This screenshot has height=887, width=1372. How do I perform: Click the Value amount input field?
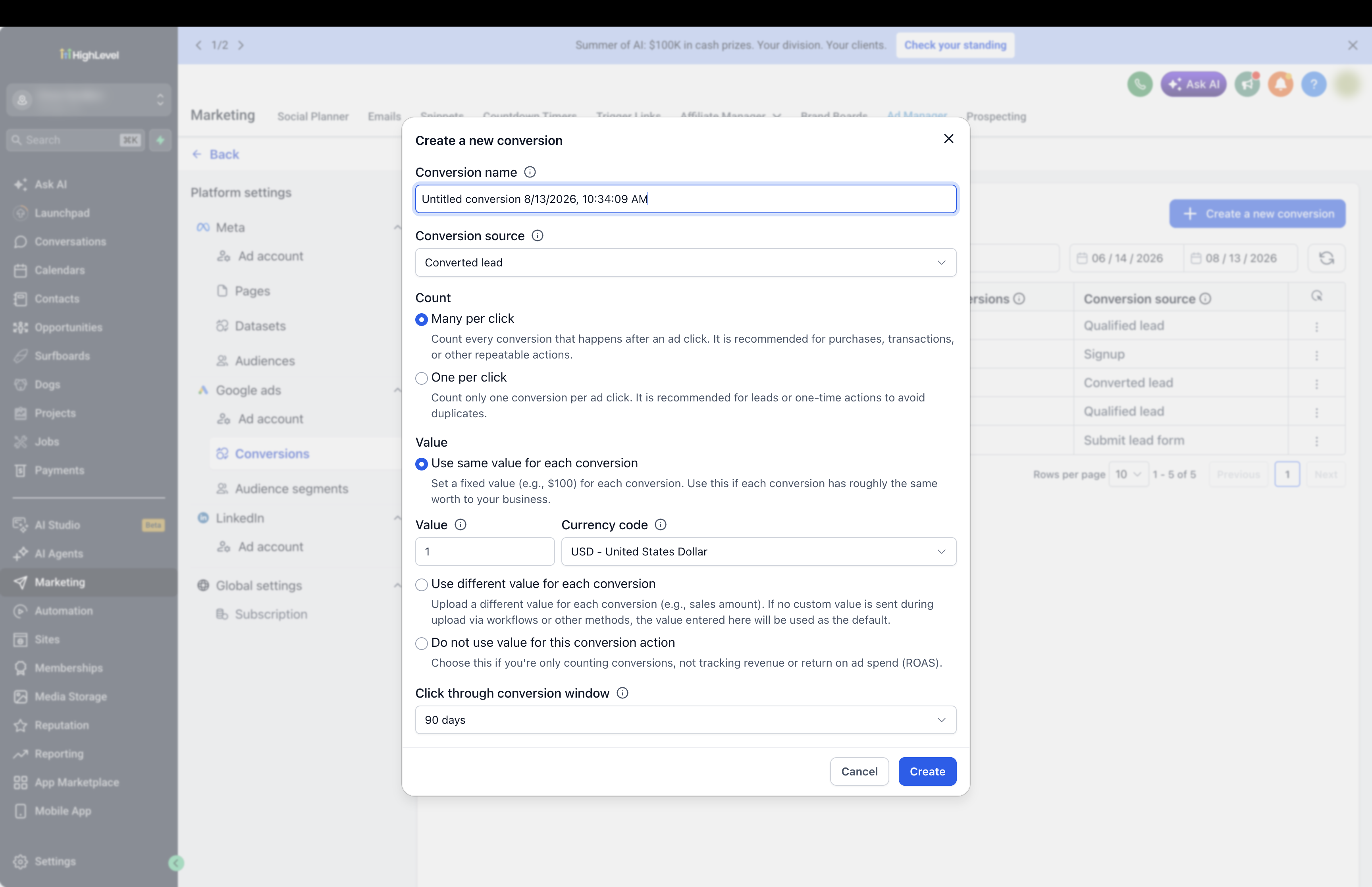pyautogui.click(x=485, y=552)
